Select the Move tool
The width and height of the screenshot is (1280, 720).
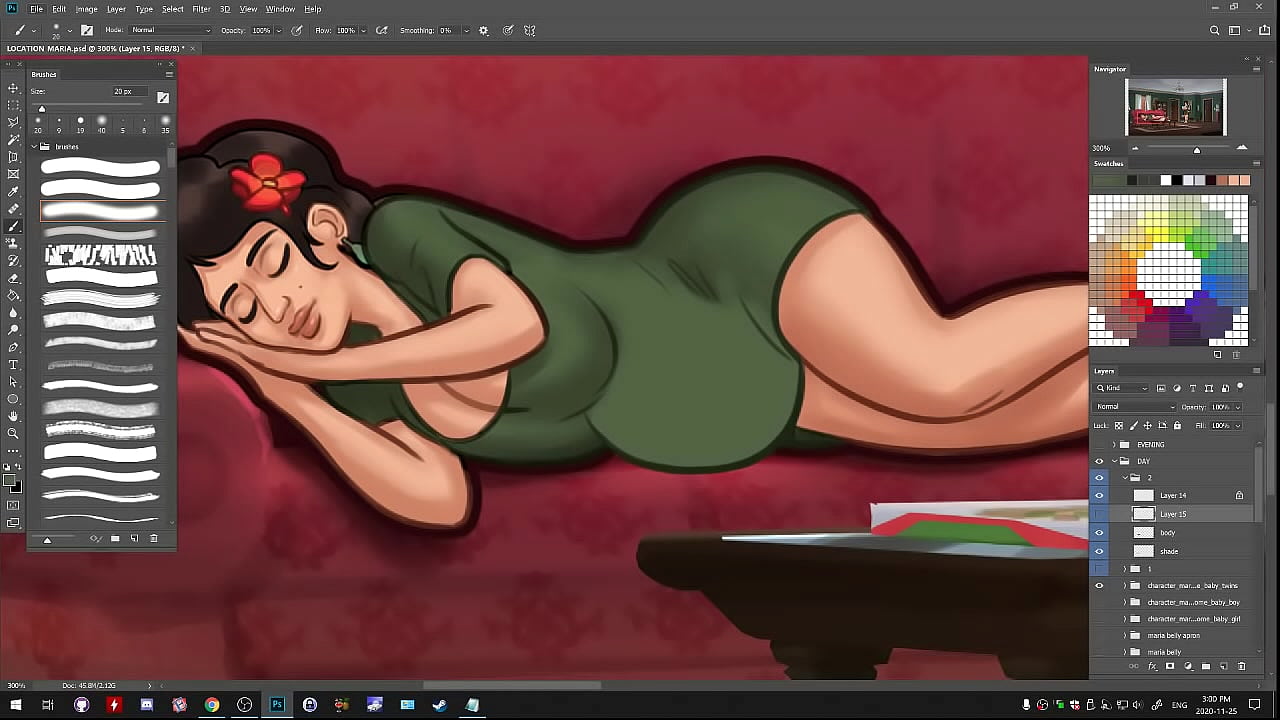(13, 88)
